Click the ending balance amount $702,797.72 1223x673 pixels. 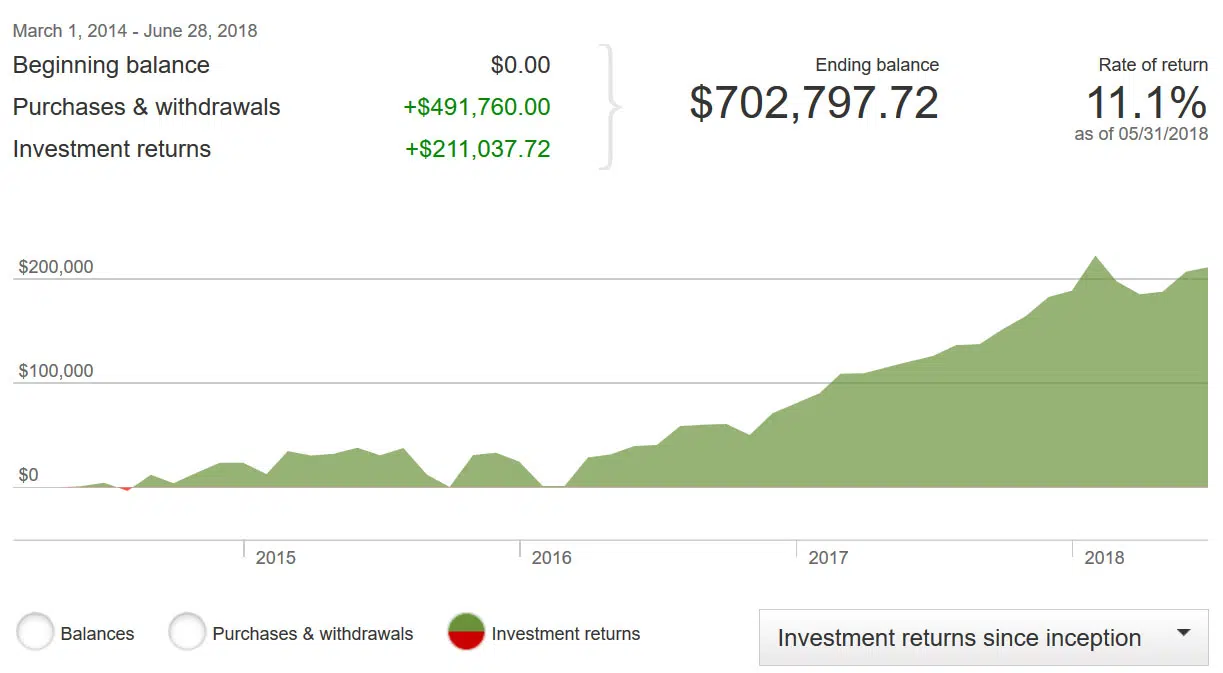[x=814, y=104]
